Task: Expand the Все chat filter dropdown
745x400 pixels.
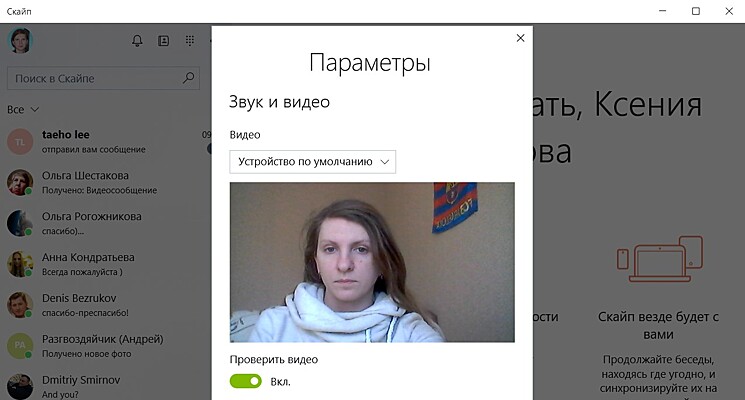Action: tap(23, 109)
